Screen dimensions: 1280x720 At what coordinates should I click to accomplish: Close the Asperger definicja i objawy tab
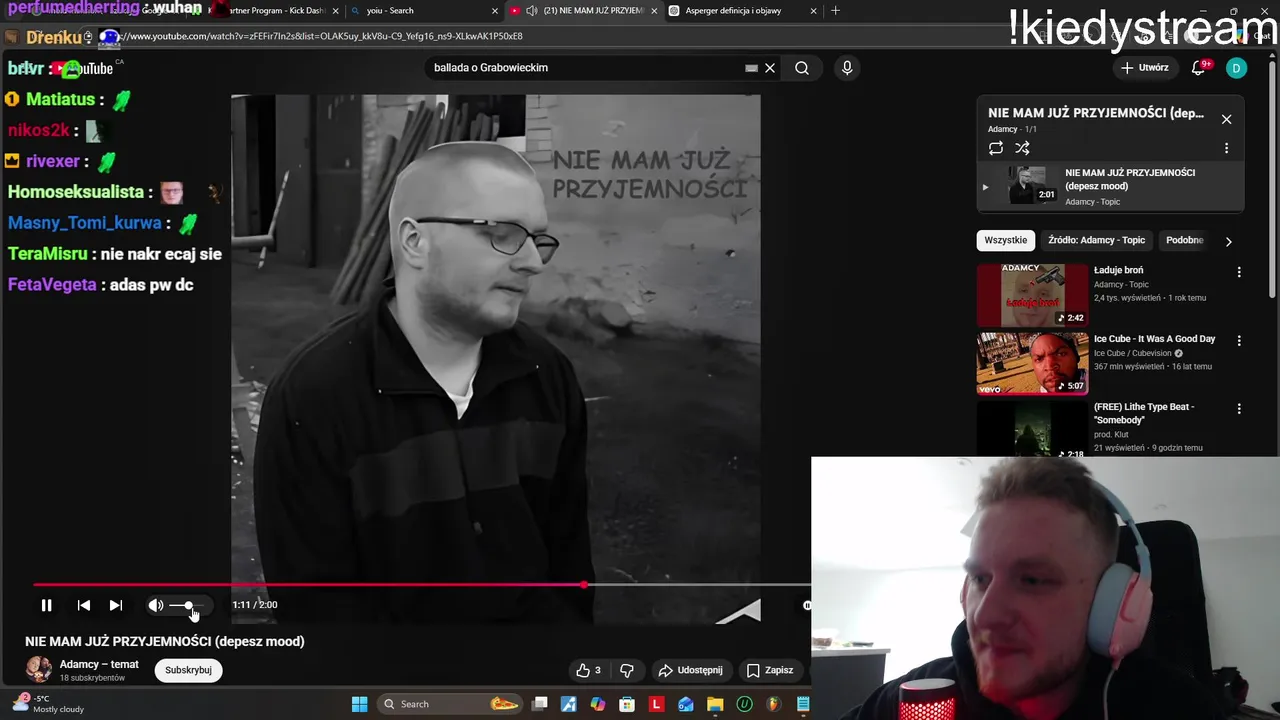[813, 11]
